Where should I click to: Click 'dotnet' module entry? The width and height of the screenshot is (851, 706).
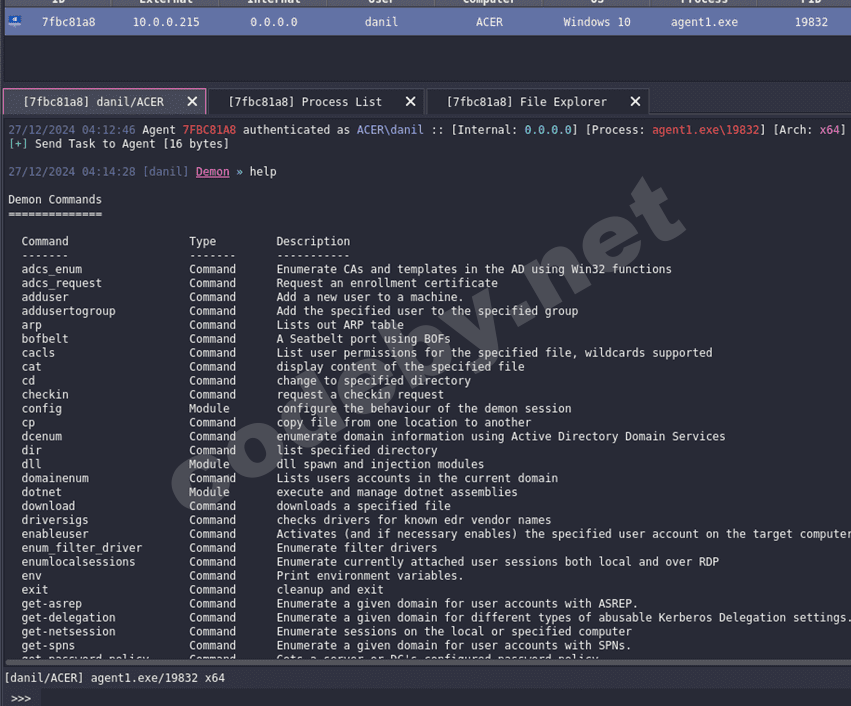click(41, 493)
